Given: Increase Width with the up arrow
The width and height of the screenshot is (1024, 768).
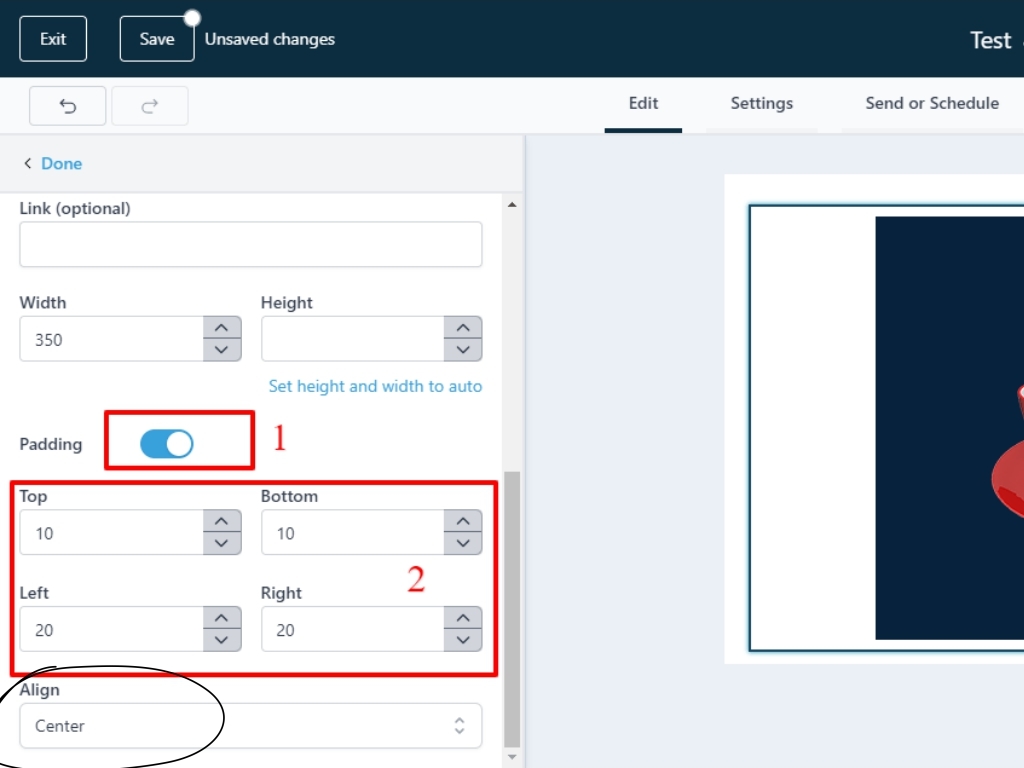Looking at the screenshot, I should click(x=222, y=328).
